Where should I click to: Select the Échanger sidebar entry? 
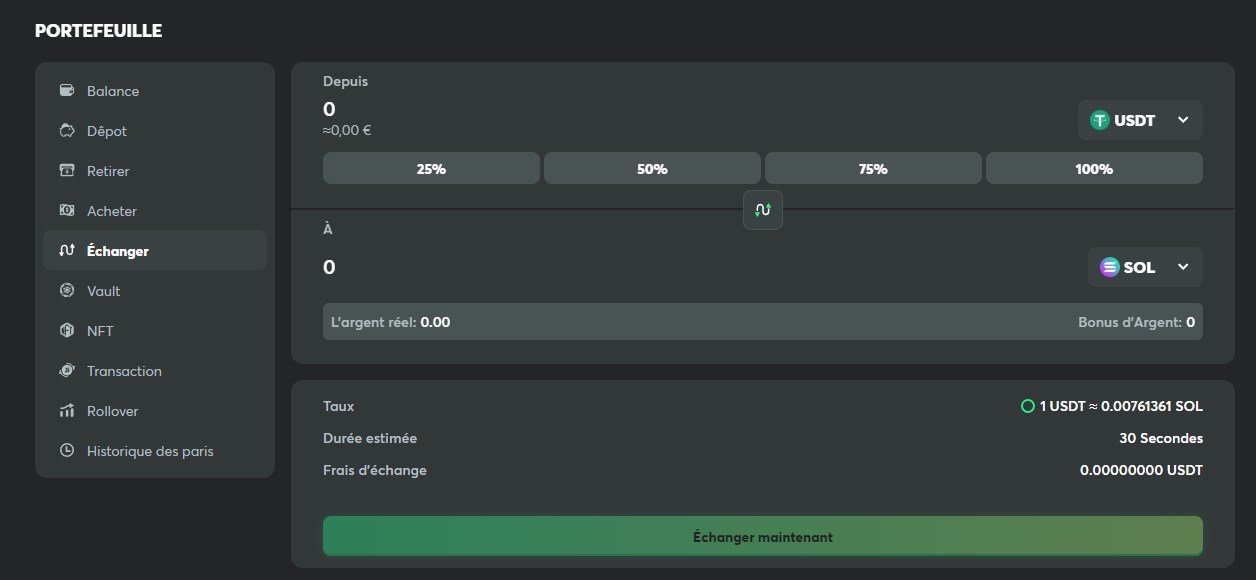point(117,251)
